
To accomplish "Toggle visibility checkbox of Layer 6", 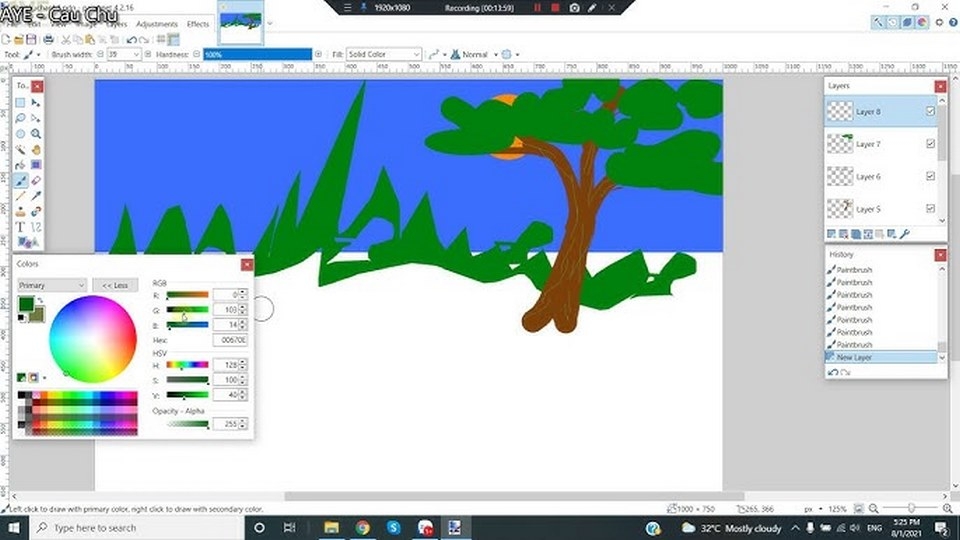I will pos(931,176).
